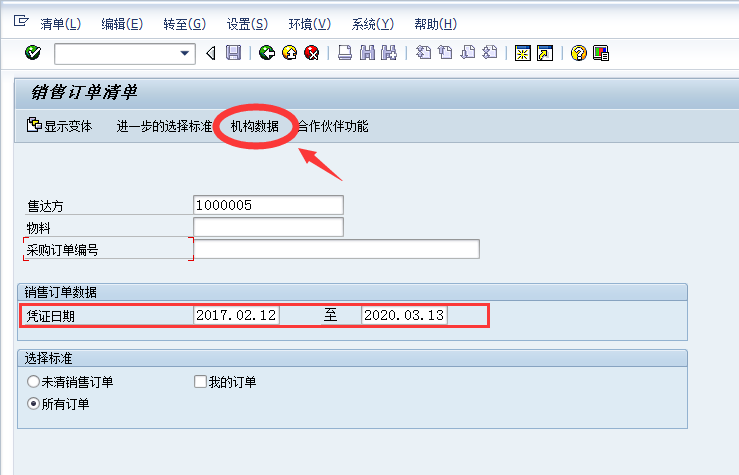Click the 选择标准 group header
Image resolution: width=739 pixels, height=475 pixels.
point(48,358)
